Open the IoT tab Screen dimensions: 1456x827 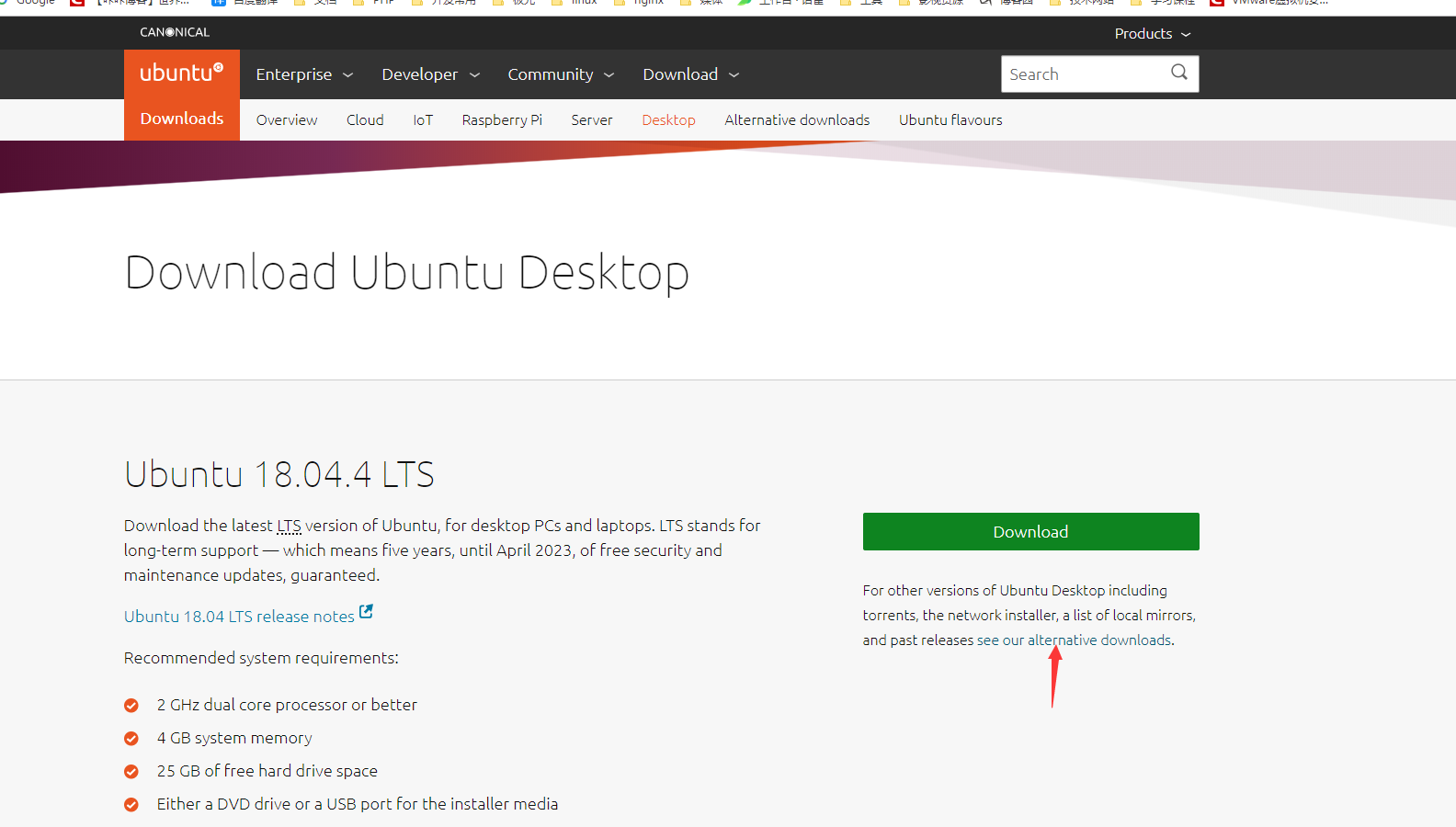[423, 120]
